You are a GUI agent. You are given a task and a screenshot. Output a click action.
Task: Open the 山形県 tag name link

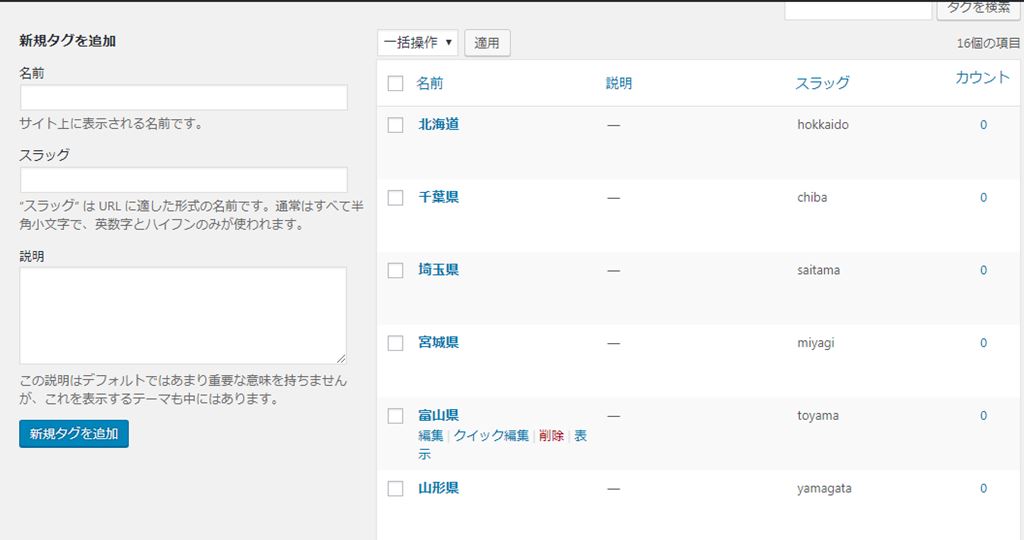tap(438, 488)
